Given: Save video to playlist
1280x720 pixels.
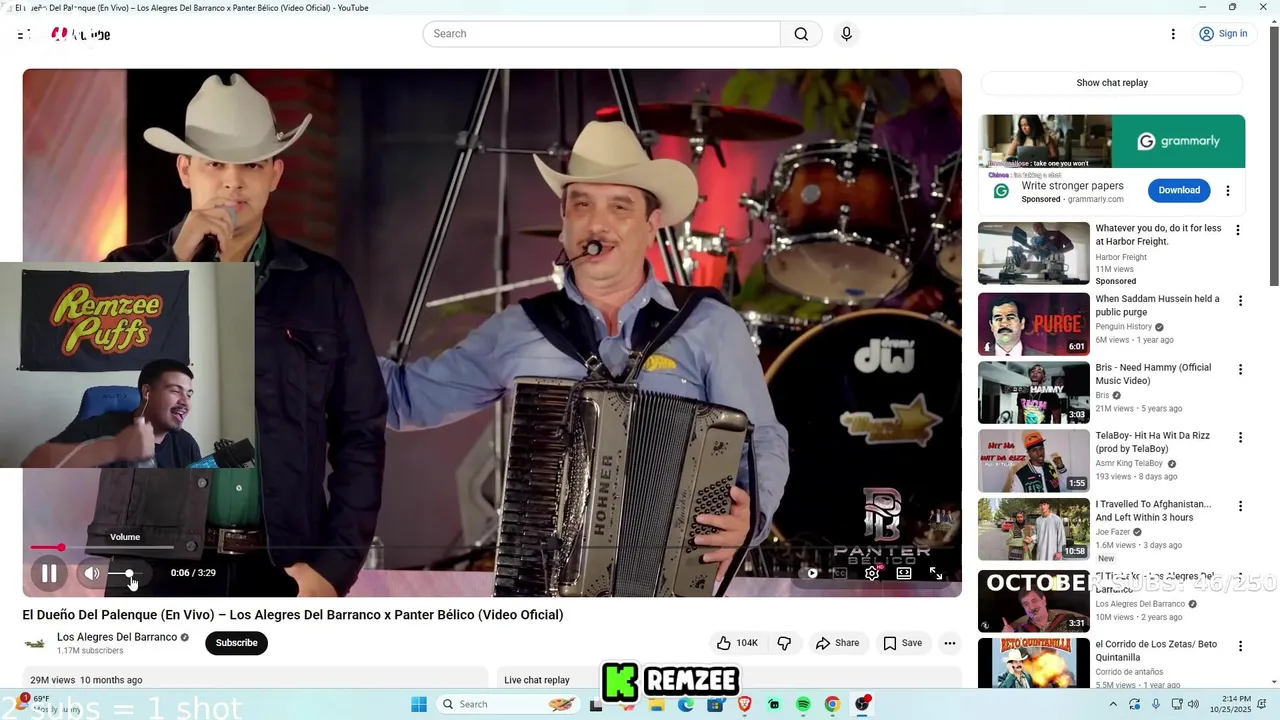Looking at the screenshot, I should point(902,643).
